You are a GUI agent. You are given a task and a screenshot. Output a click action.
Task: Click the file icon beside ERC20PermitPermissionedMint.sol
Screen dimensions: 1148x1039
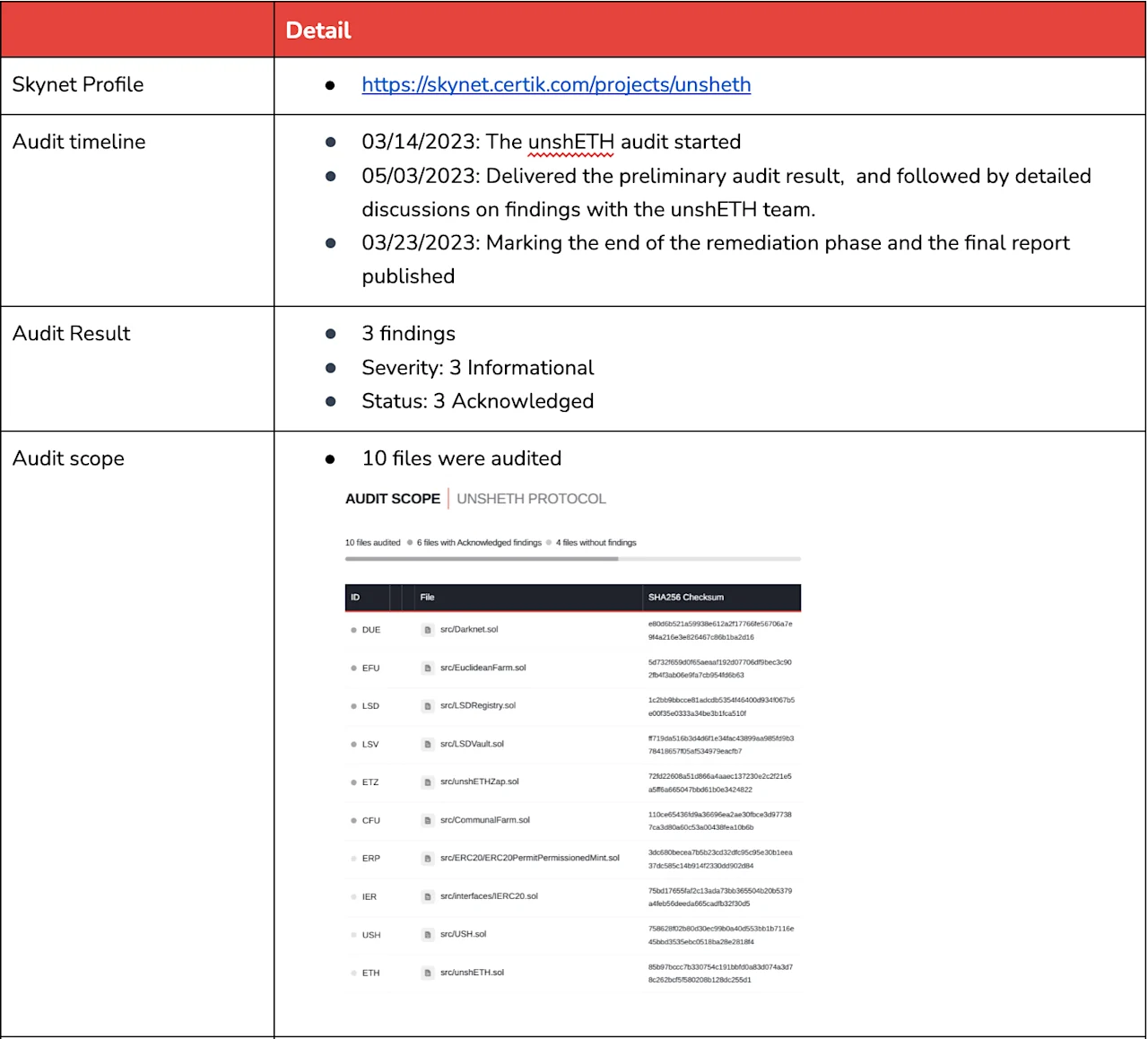pos(428,859)
